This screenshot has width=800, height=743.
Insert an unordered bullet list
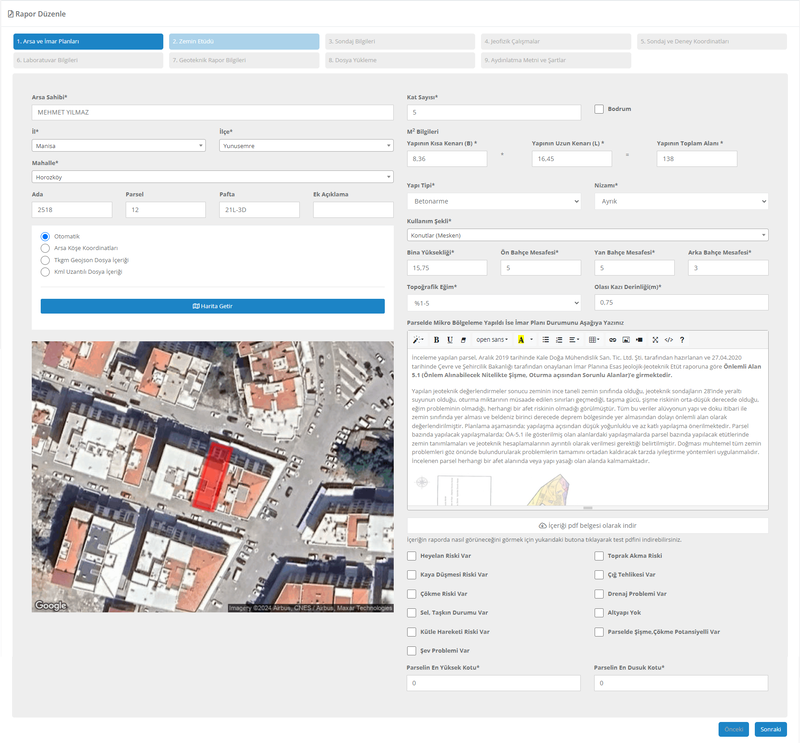[545, 340]
